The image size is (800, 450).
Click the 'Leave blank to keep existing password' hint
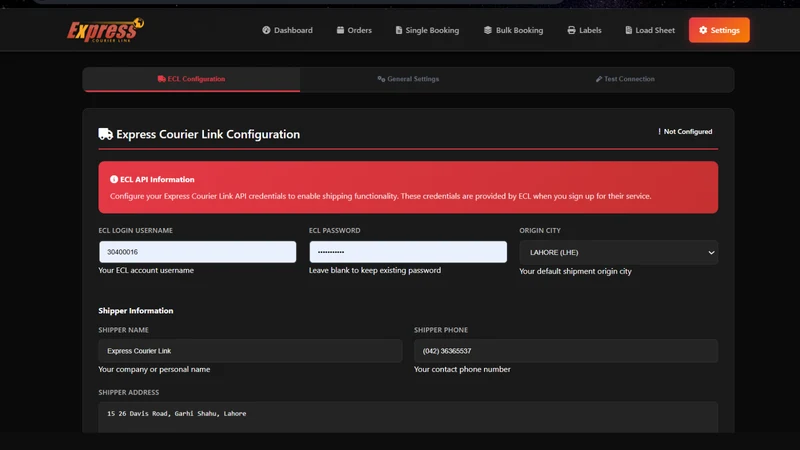pyautogui.click(x=375, y=270)
